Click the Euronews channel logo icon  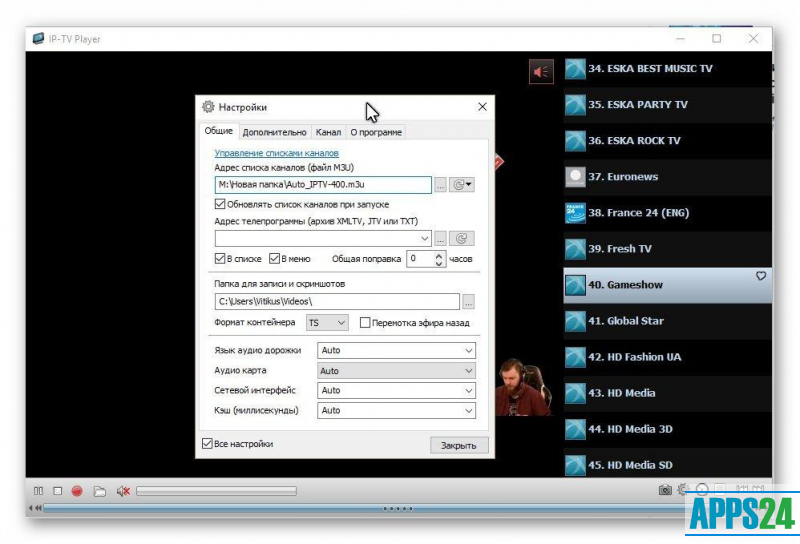[575, 177]
